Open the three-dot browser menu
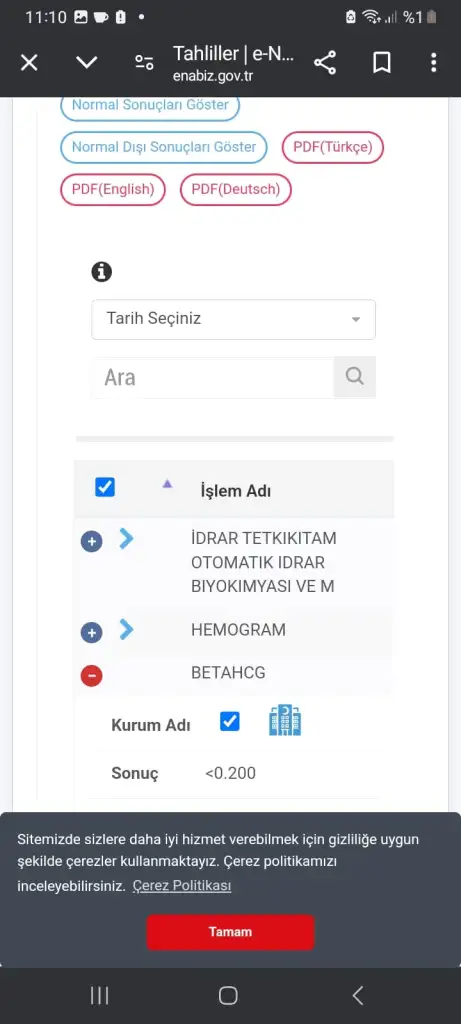The width and height of the screenshot is (461, 1024). pos(434,63)
